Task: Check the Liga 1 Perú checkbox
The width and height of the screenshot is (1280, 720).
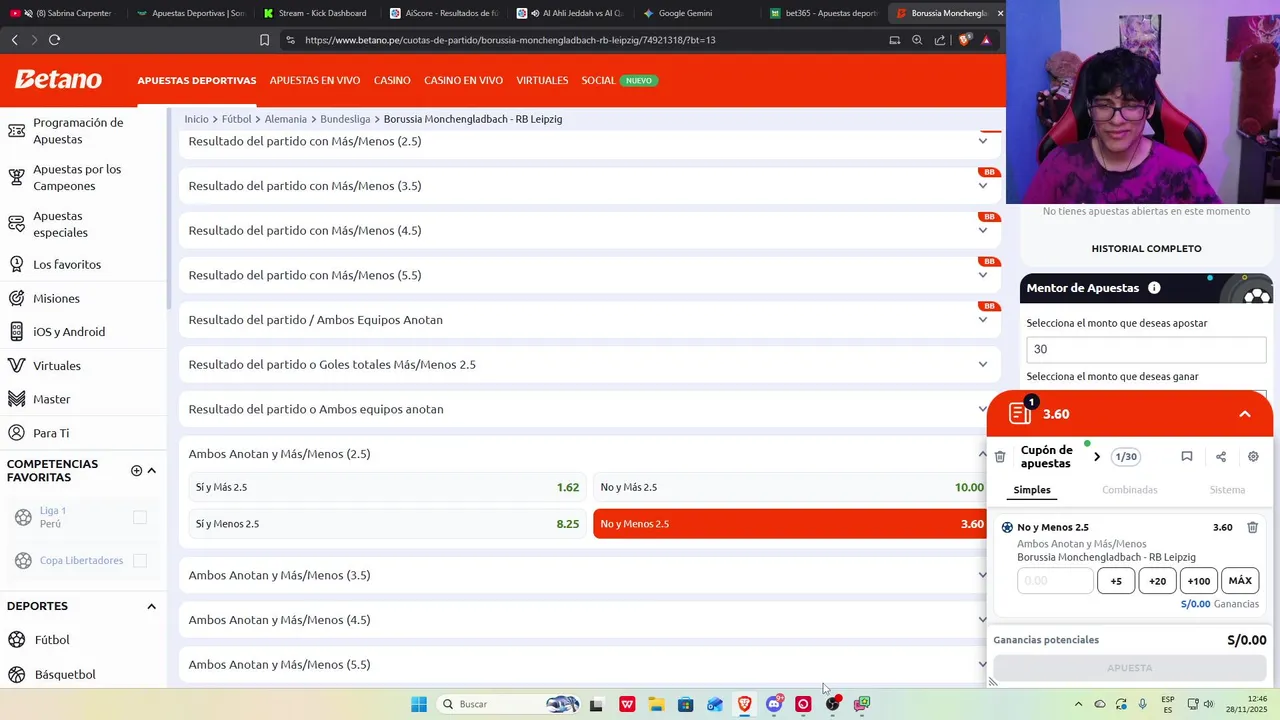Action: [x=140, y=517]
